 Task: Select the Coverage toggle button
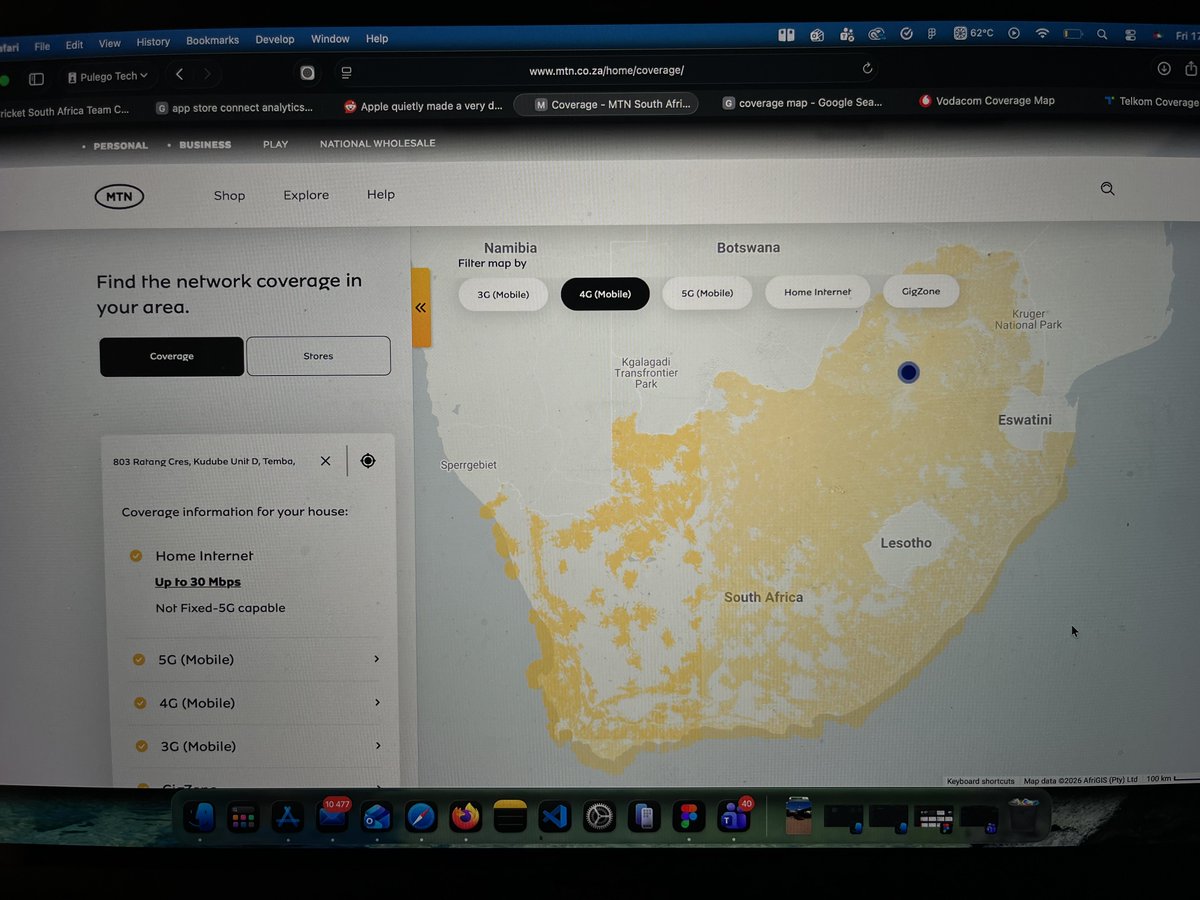(172, 356)
